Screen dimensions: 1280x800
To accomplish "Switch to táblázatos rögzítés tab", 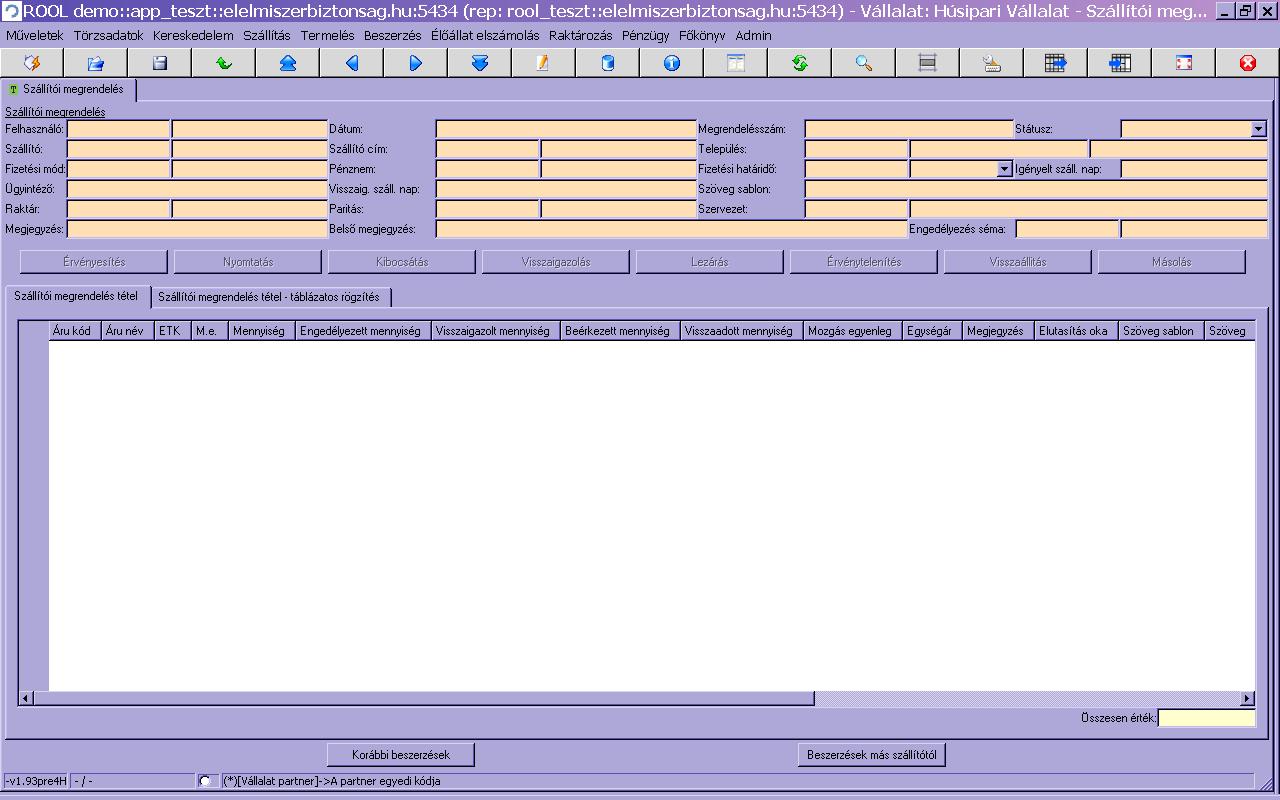I will pyautogui.click(x=269, y=297).
